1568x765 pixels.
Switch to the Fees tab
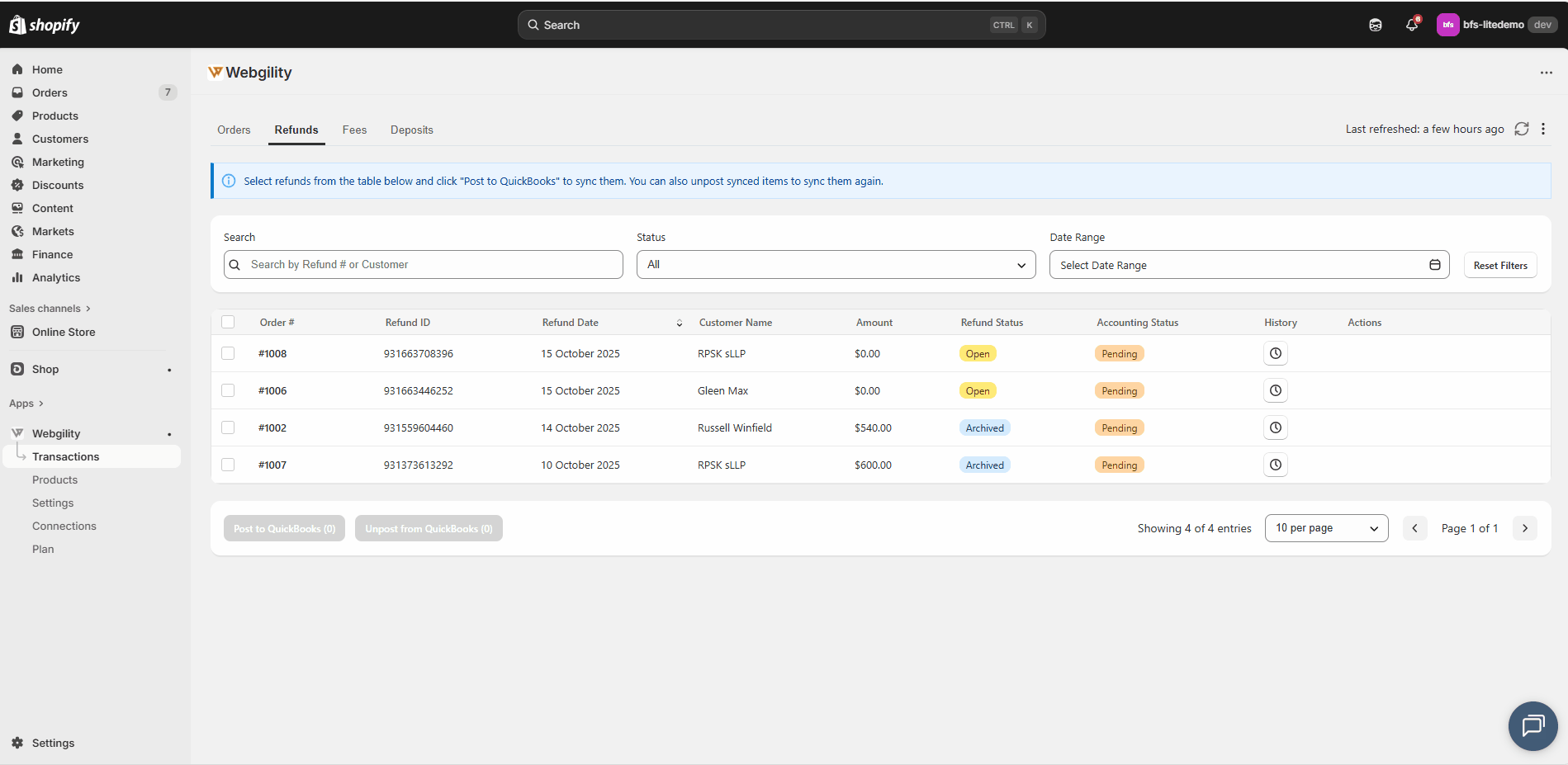[354, 130]
